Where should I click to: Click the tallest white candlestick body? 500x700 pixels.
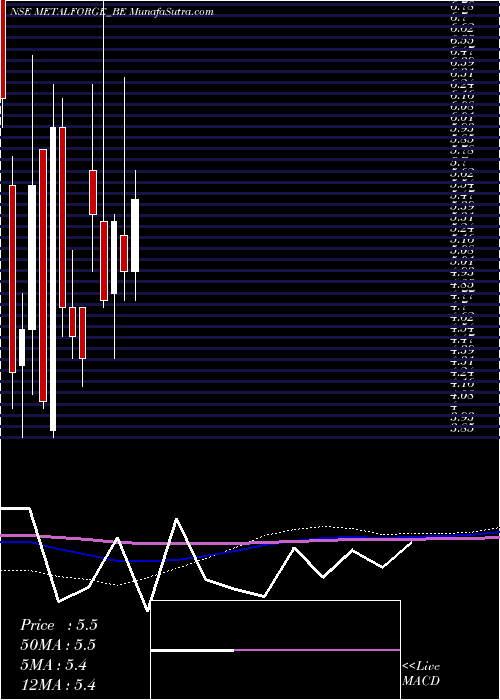[53, 279]
